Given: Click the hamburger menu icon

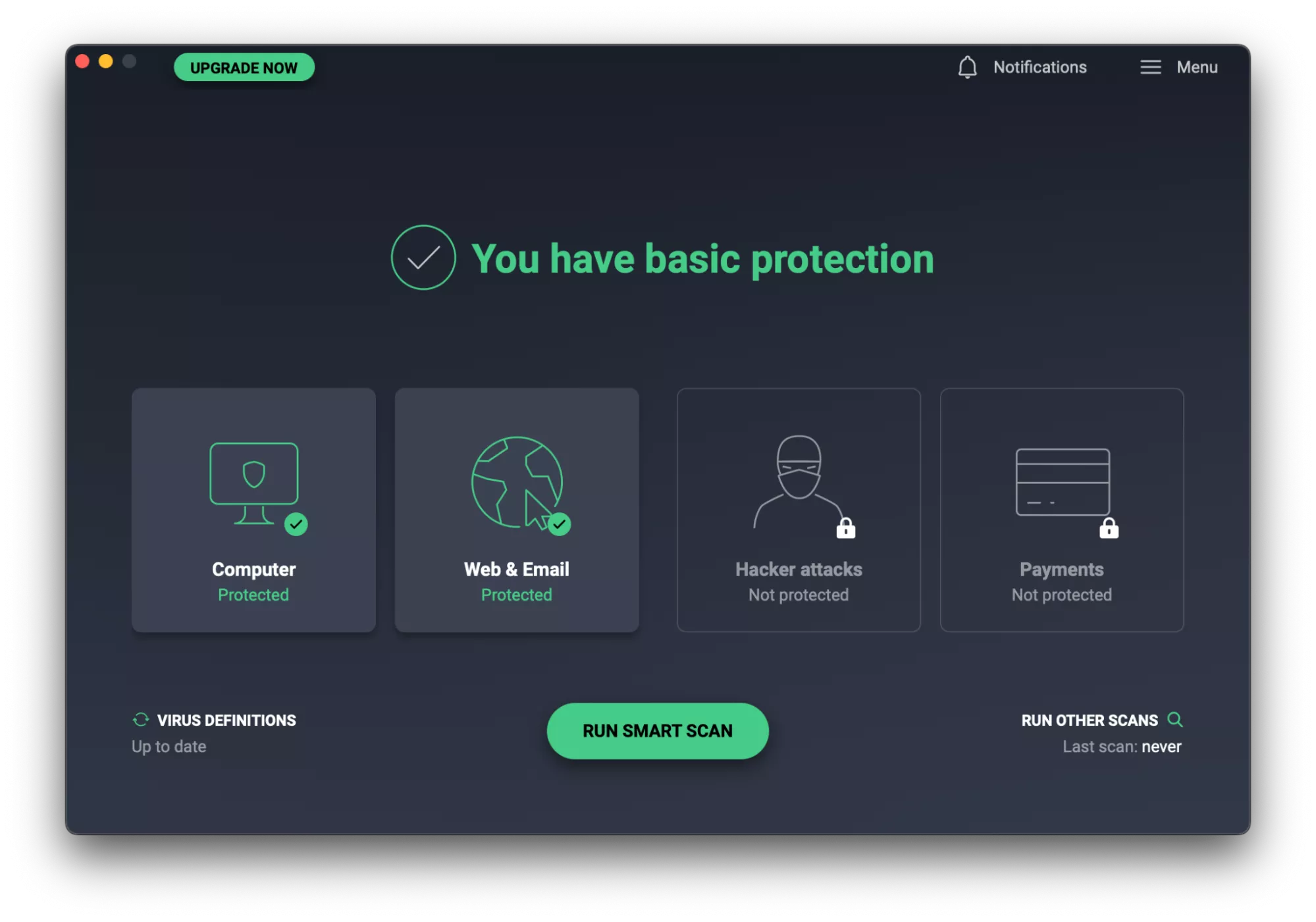Looking at the screenshot, I should coord(1150,67).
